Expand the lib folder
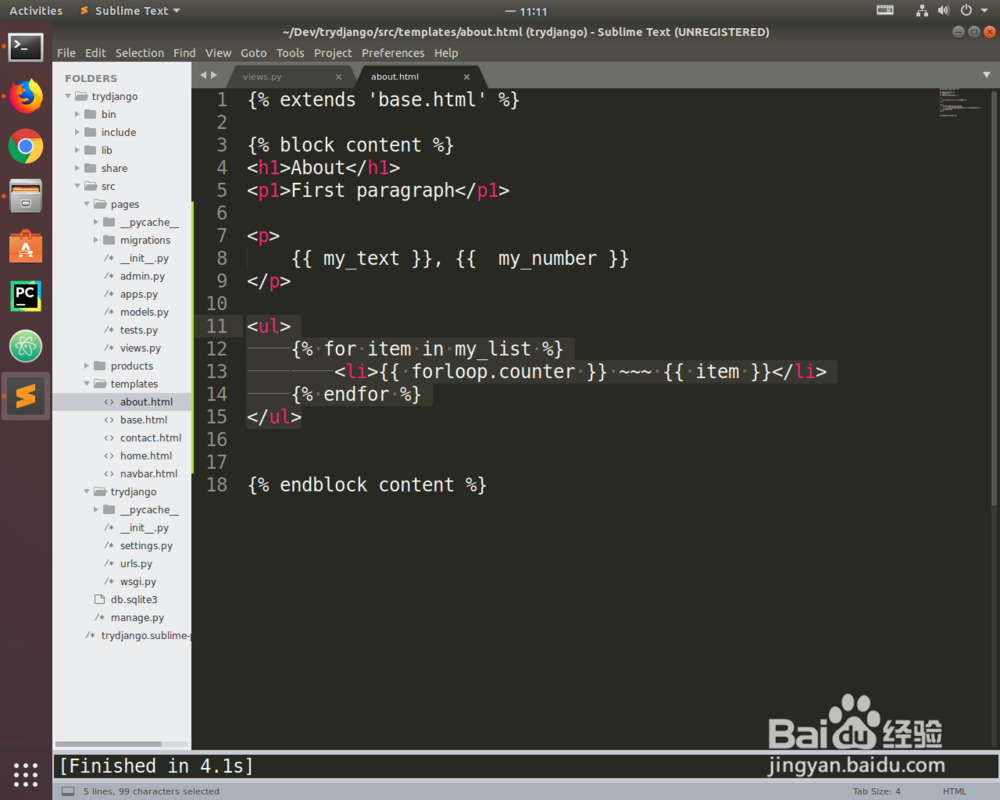Viewport: 1000px width, 800px height. click(x=77, y=150)
